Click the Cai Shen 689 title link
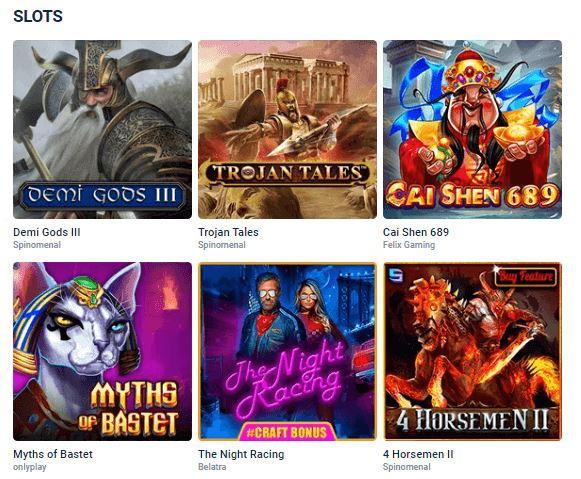 pos(416,232)
